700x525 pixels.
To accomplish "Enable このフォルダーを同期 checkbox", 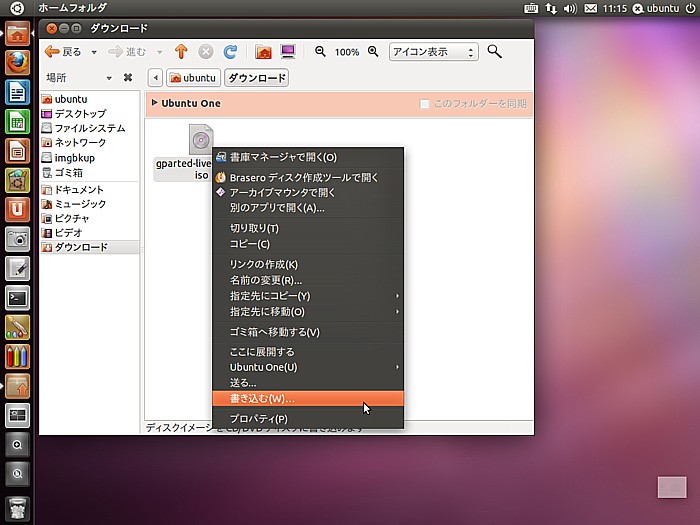I will pos(424,104).
